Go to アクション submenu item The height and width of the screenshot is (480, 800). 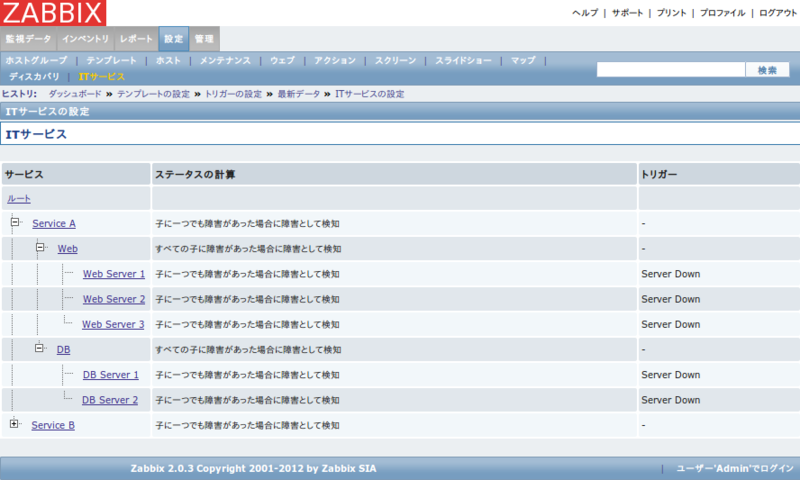tap(335, 60)
